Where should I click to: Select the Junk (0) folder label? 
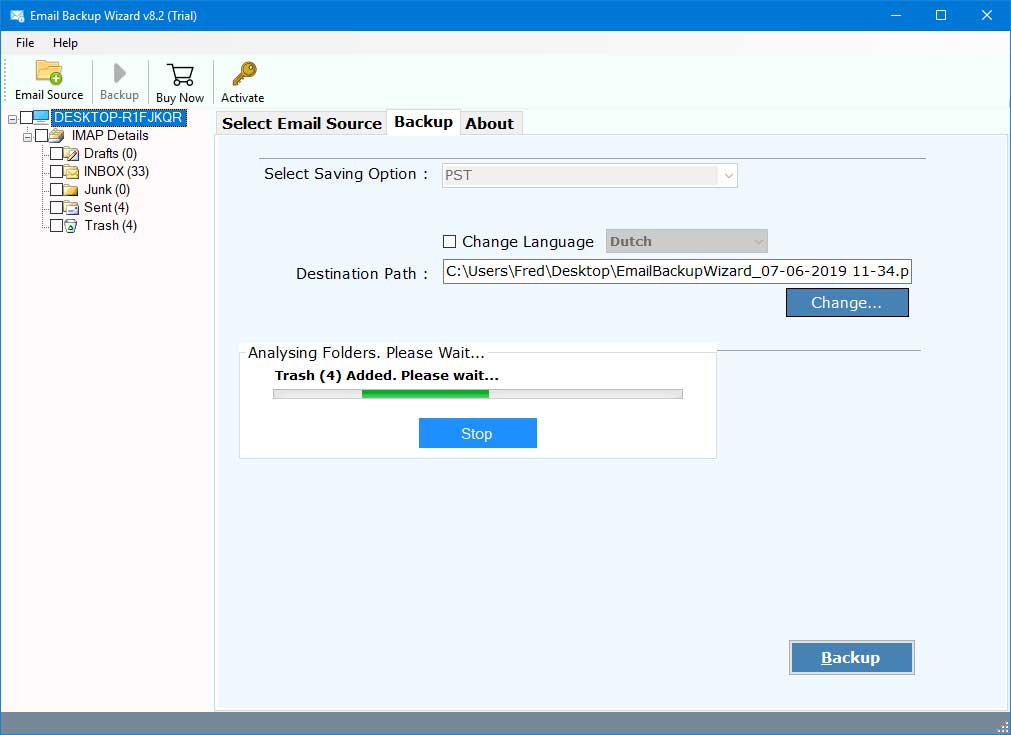click(107, 190)
